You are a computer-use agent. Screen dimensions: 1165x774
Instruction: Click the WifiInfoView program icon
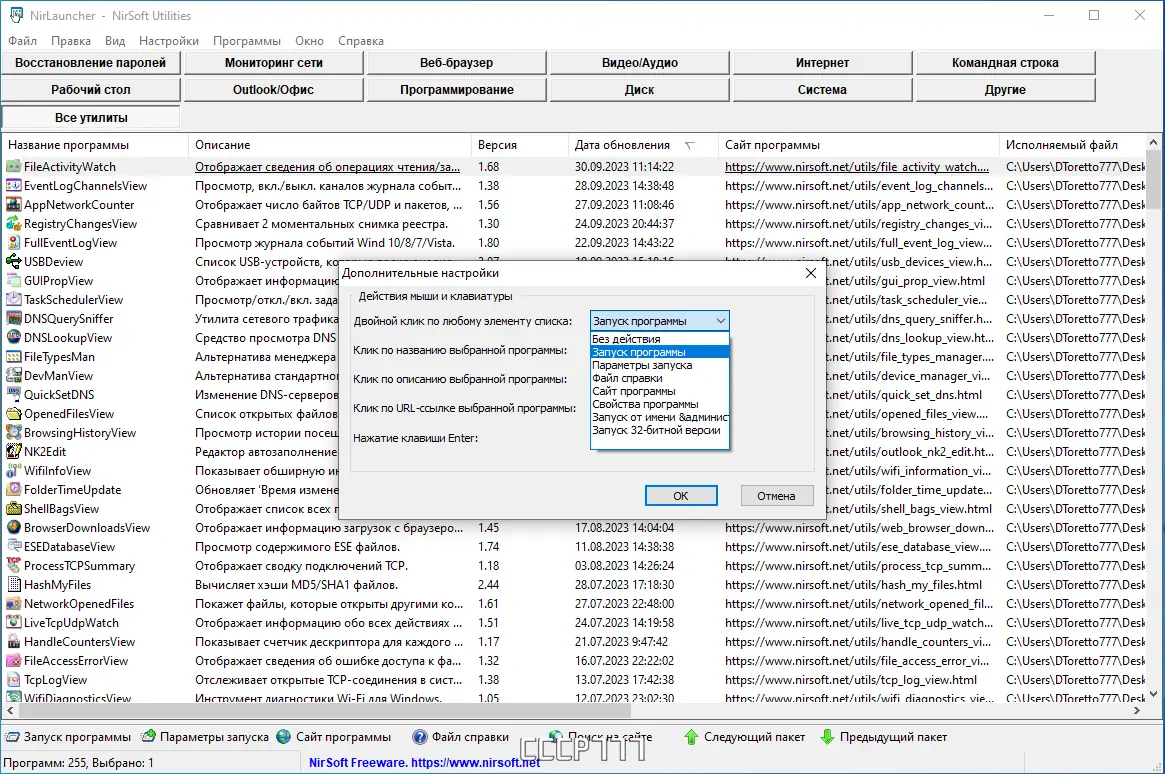(13, 471)
